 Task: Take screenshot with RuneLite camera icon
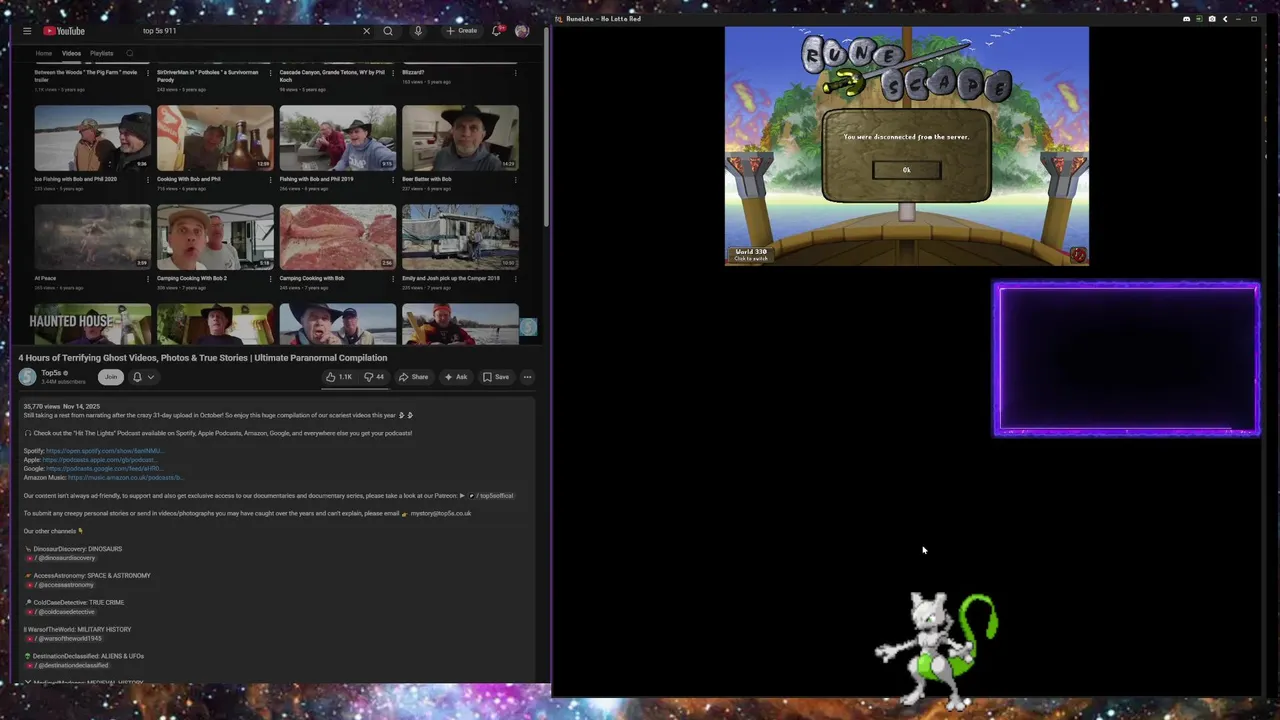[1212, 19]
